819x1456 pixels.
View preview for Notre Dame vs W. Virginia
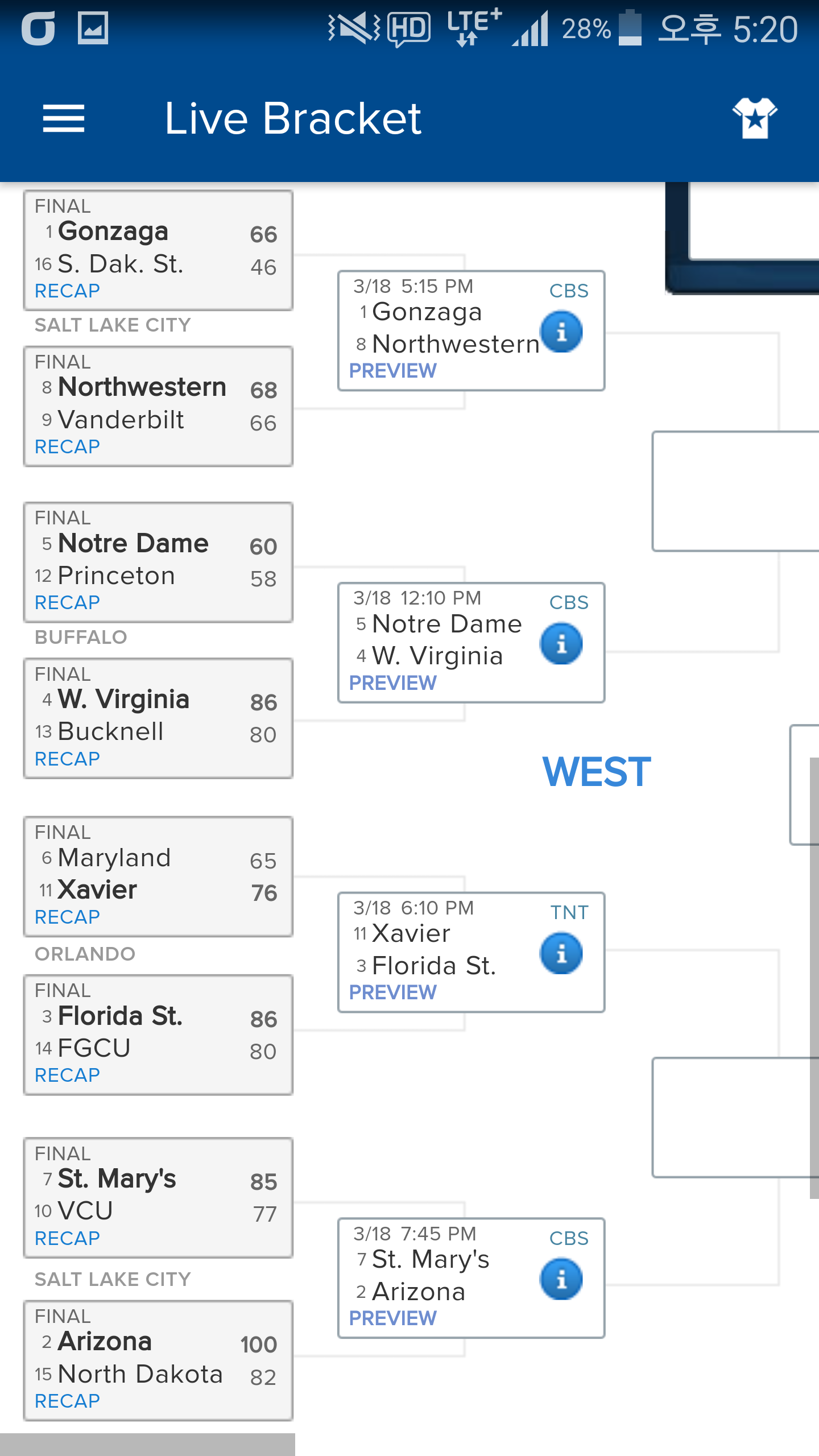(x=392, y=682)
